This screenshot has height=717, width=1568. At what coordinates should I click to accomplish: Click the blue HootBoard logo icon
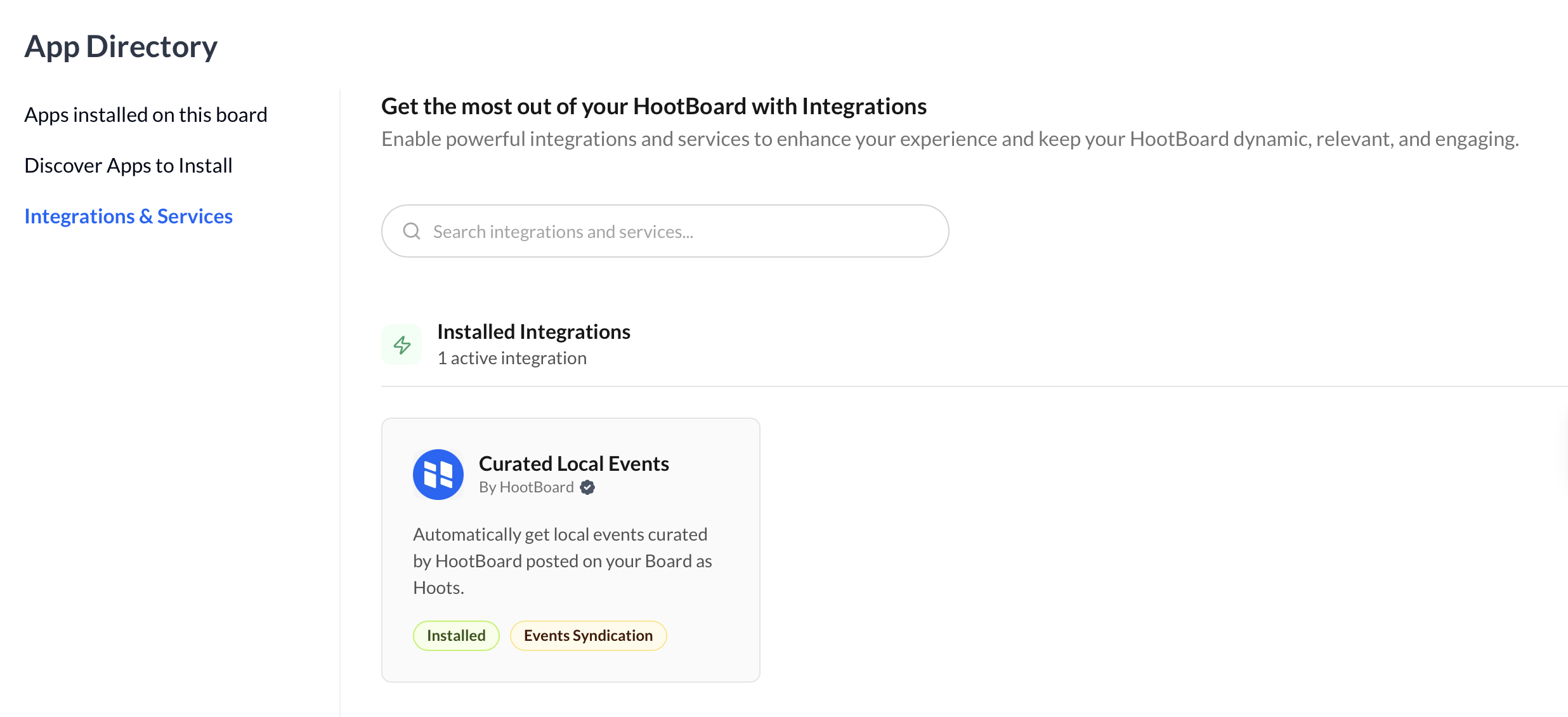(438, 475)
